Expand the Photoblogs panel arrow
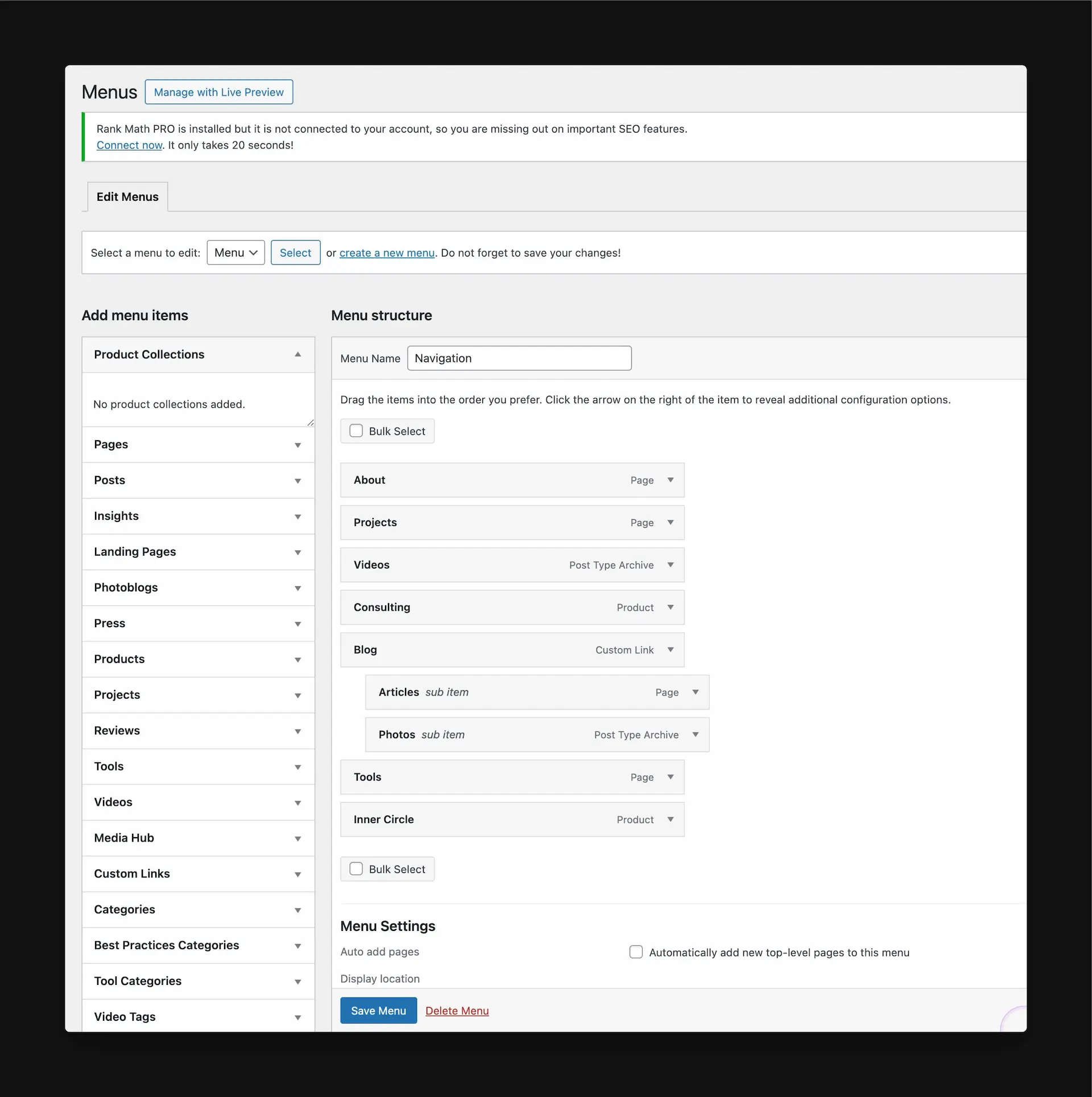The image size is (1092, 1097). tap(297, 588)
